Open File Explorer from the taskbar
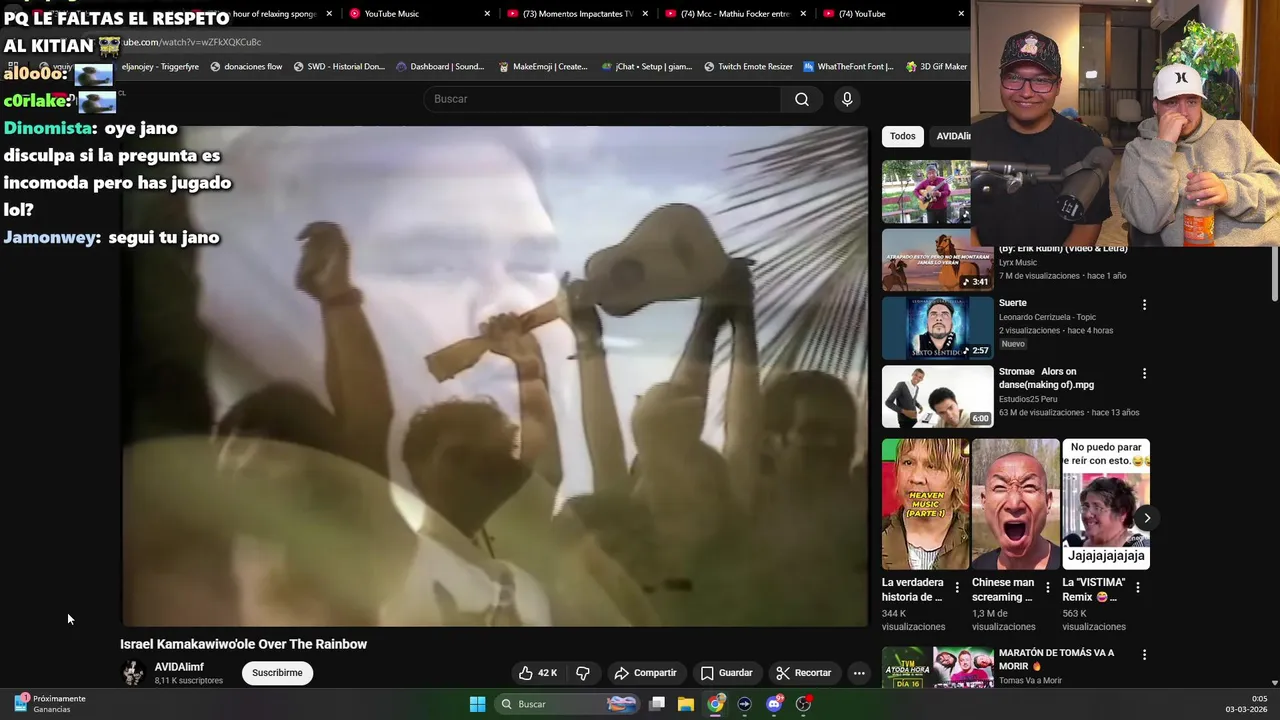 click(x=686, y=704)
